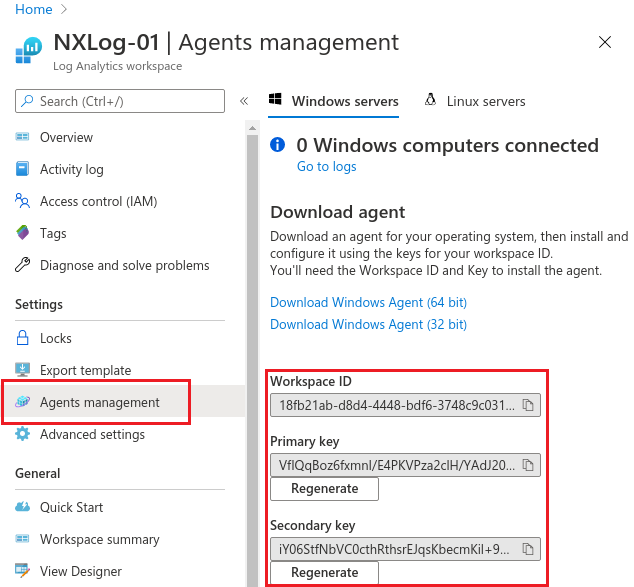Click the Secondary key value field
Viewport: 634px width, 587px height.
click(405, 549)
